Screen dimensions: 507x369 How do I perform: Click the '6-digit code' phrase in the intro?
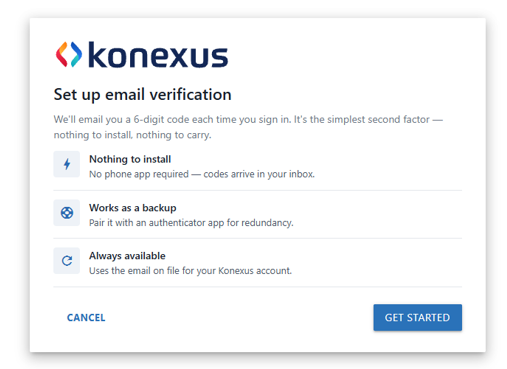156,119
